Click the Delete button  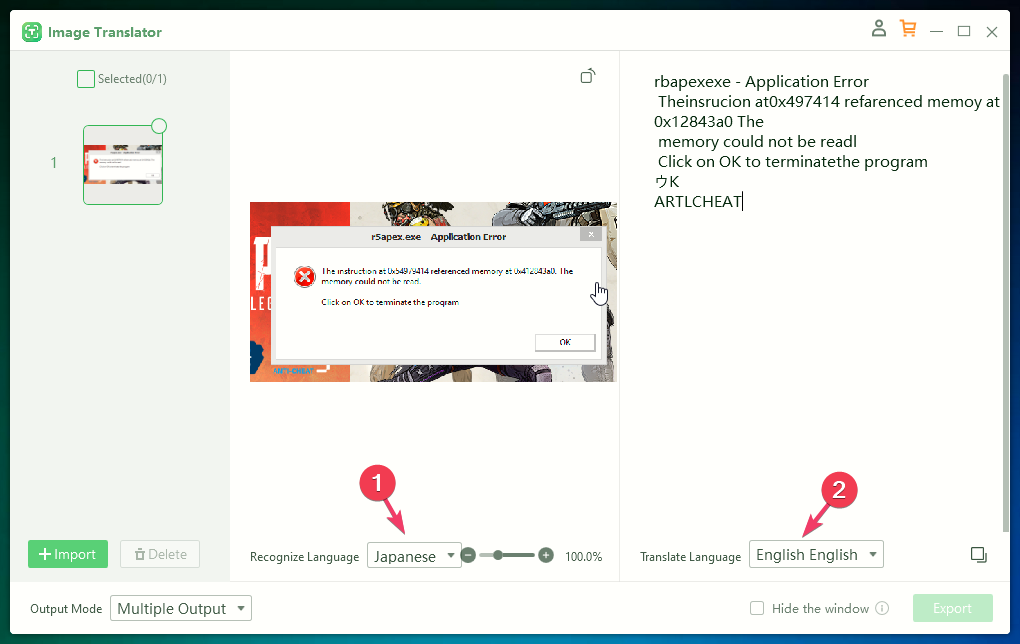160,554
